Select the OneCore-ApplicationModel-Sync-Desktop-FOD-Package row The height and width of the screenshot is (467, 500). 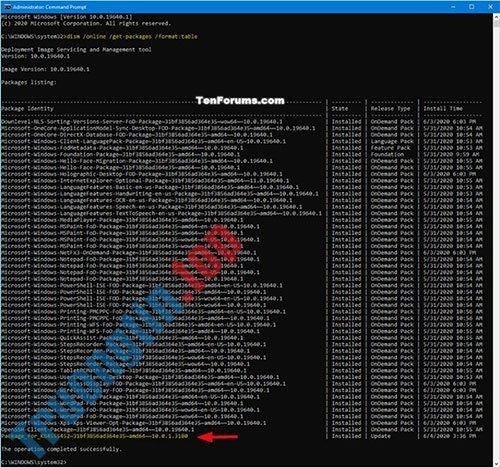242,128
